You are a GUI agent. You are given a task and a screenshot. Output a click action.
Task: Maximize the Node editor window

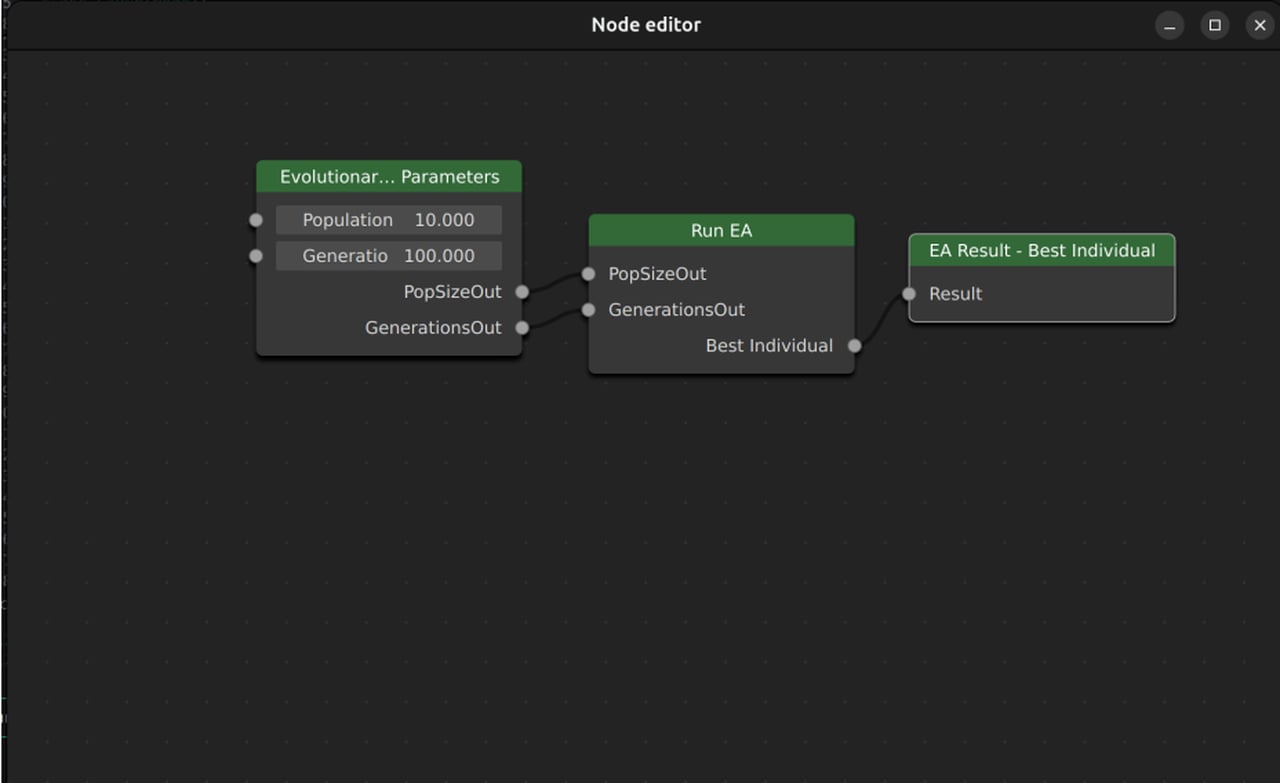[1214, 25]
